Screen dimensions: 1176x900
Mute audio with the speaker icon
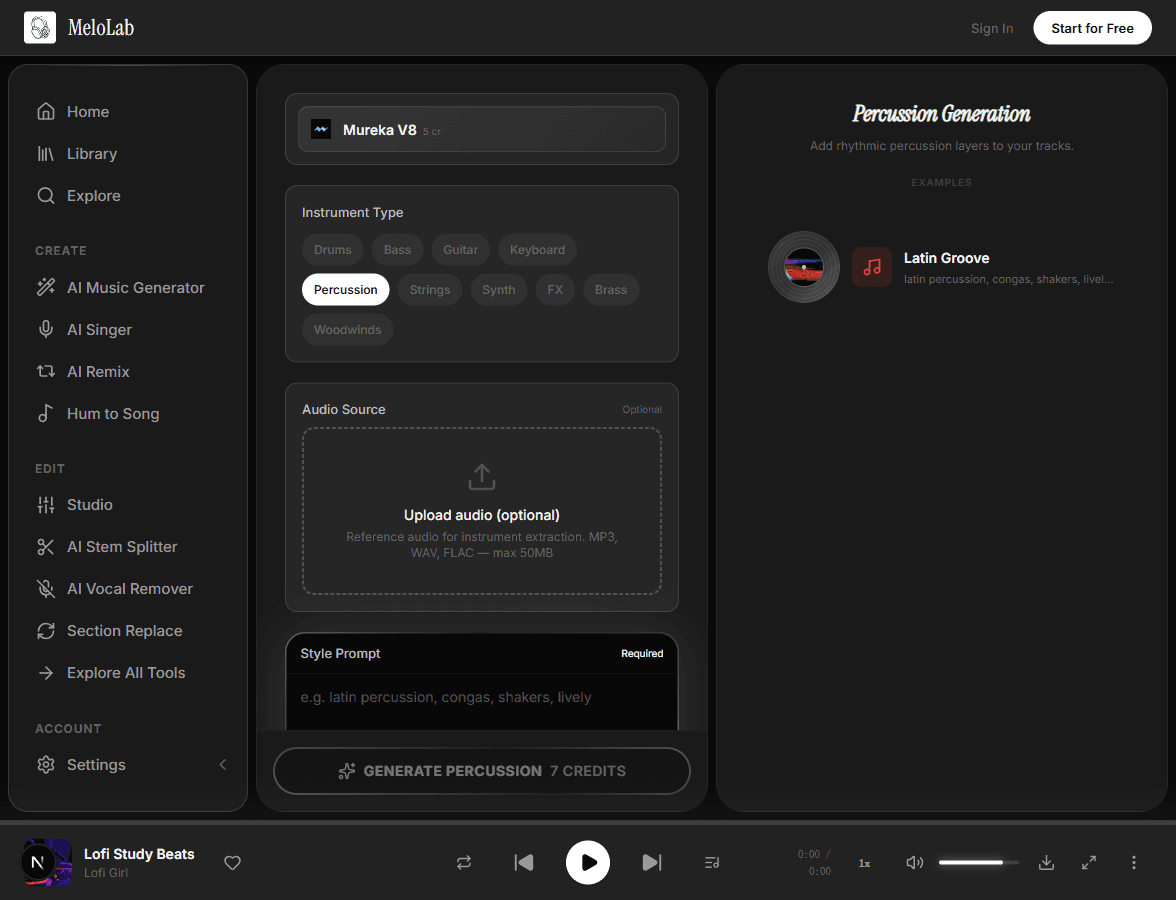[x=914, y=862]
